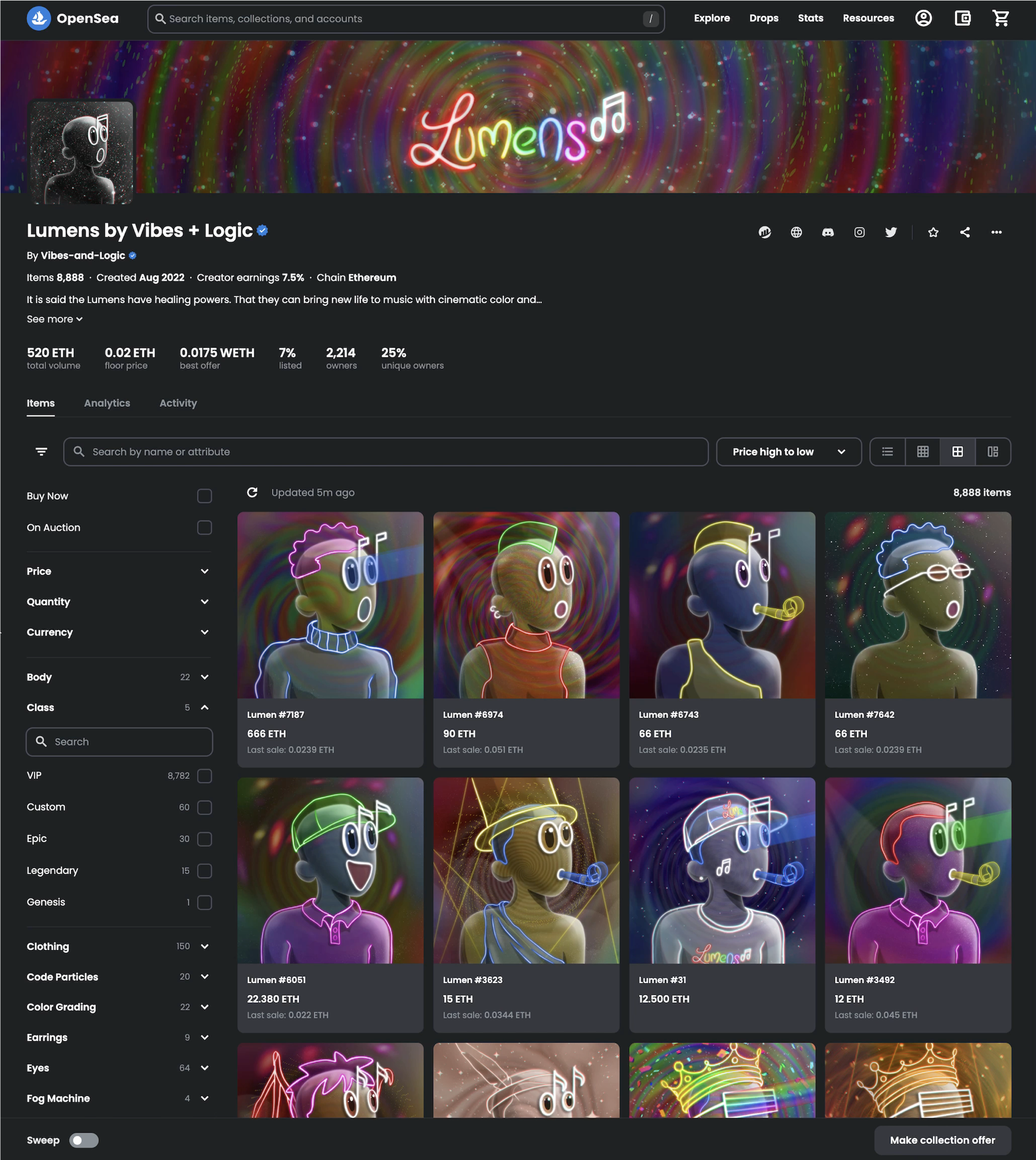
Task: Expand description with See more
Action: pos(55,319)
